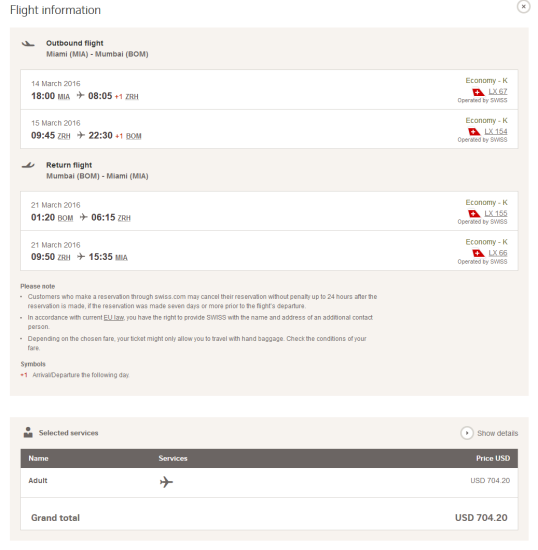Open flight number LX 154 link
The image size is (538, 550).
pyautogui.click(x=496, y=132)
